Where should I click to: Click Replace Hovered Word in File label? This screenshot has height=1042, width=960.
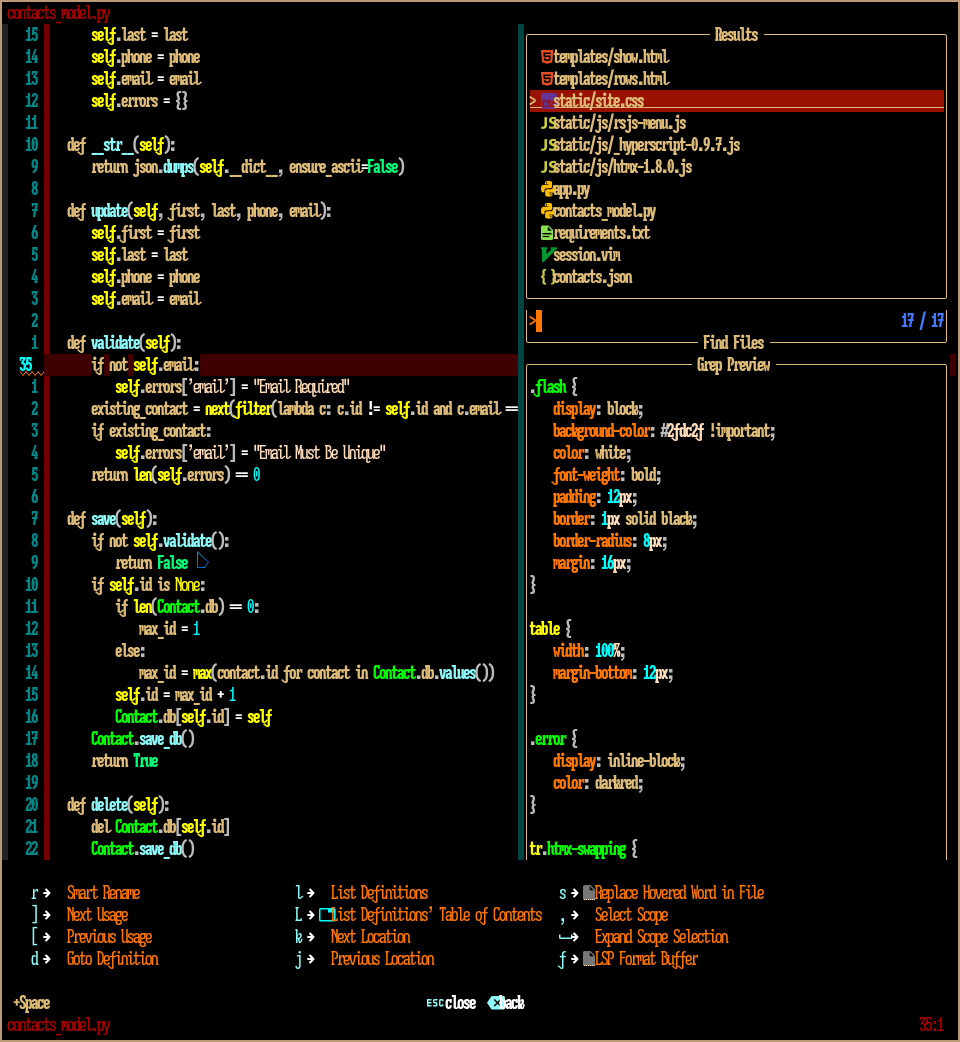click(679, 893)
